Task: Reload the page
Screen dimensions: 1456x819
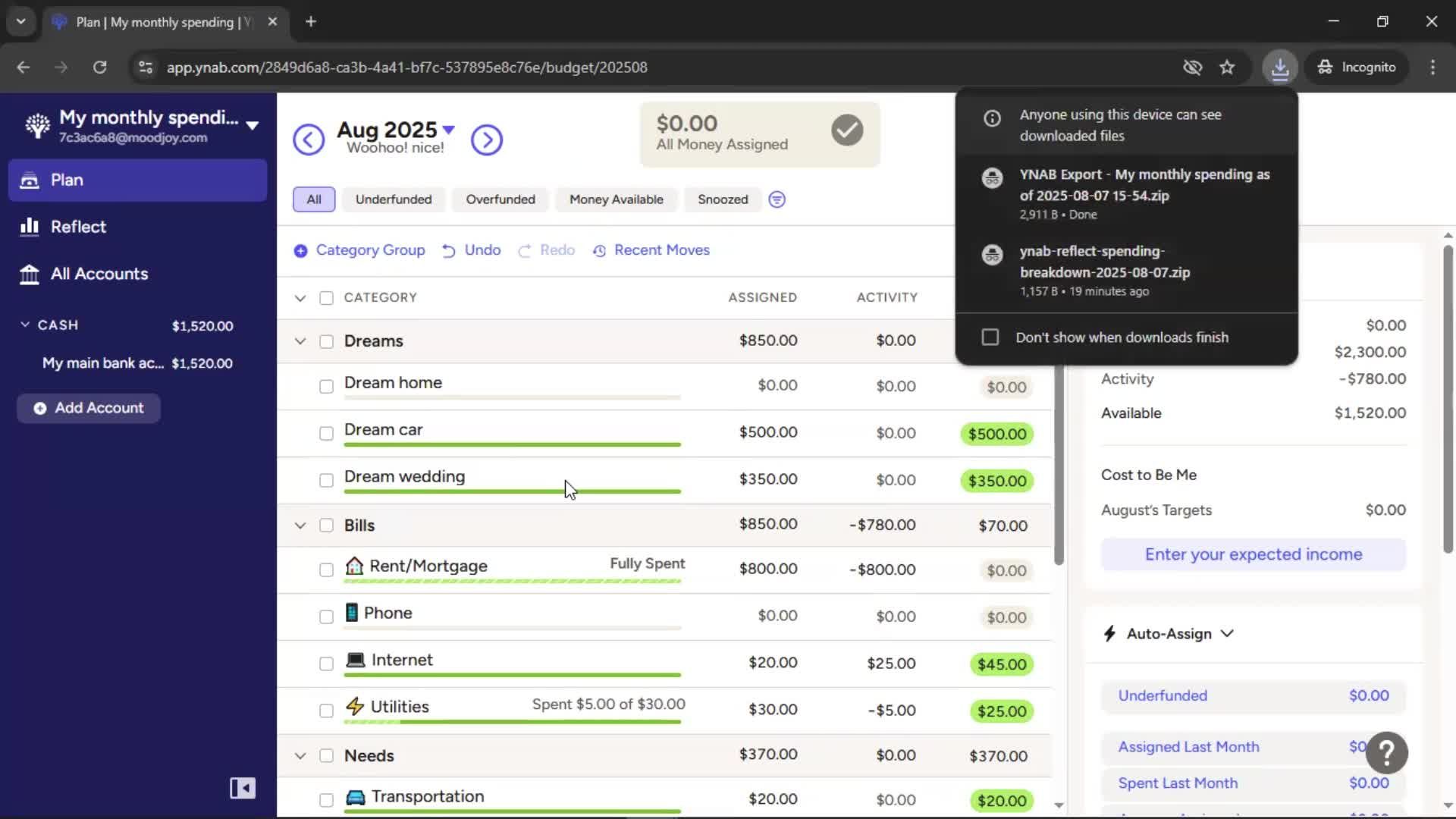Action: click(99, 67)
